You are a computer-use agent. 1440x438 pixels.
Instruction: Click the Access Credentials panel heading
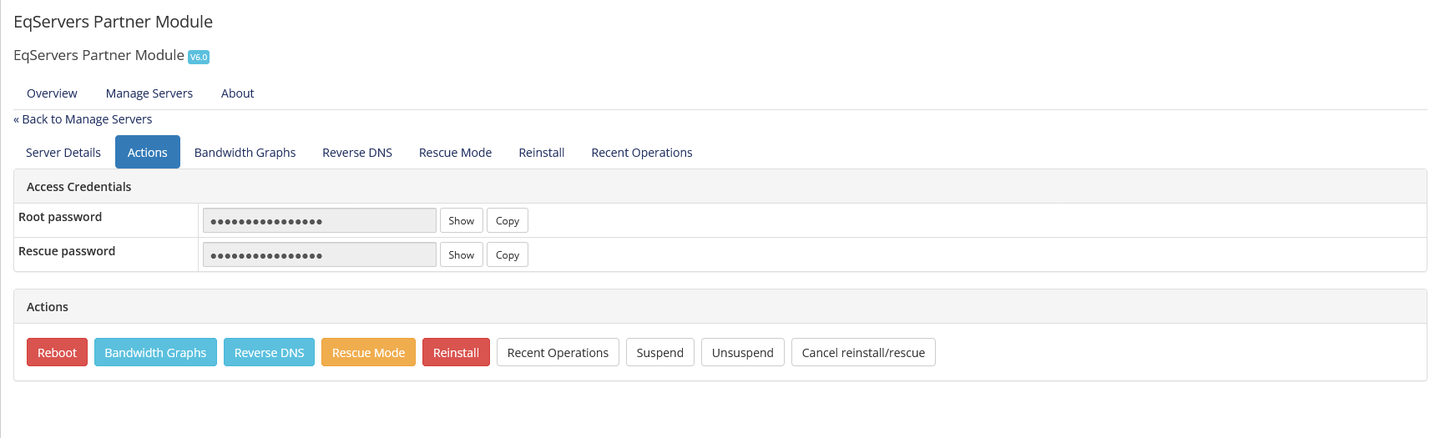pyautogui.click(x=720, y=186)
